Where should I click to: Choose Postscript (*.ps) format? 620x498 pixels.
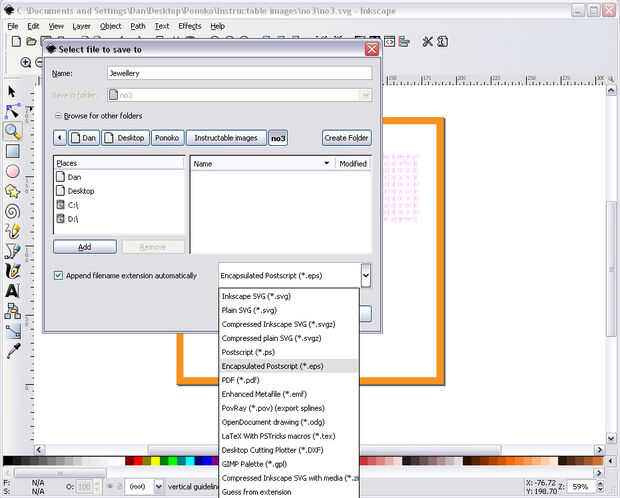[289, 352]
